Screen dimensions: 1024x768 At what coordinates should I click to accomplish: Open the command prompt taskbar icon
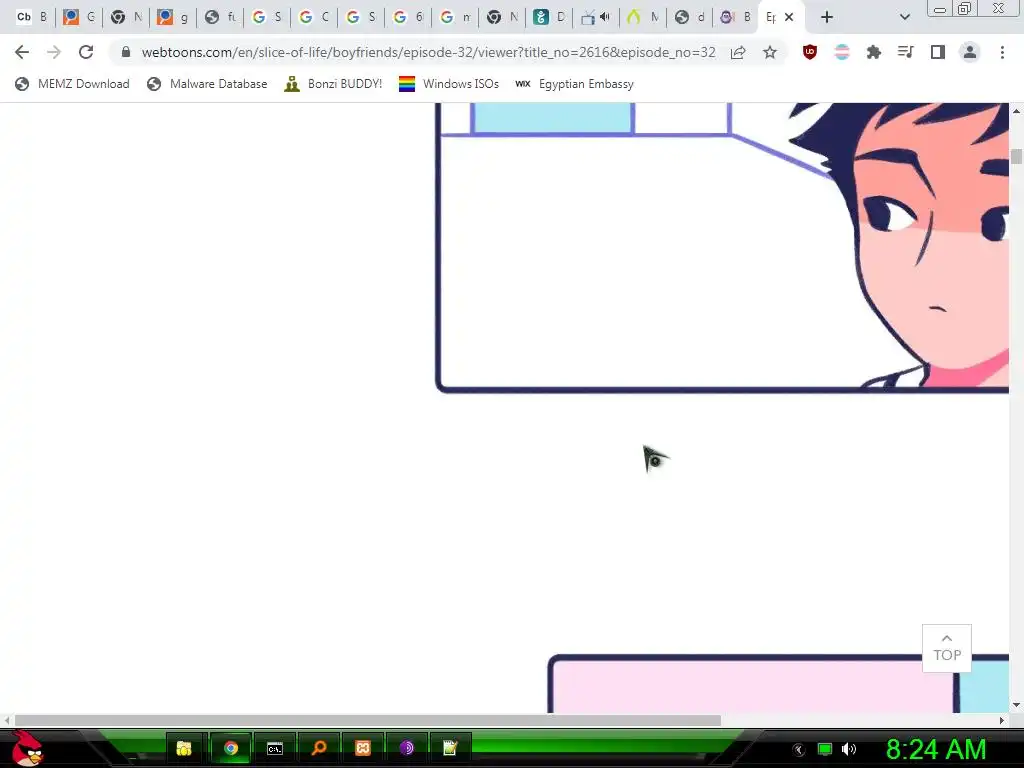coord(275,748)
